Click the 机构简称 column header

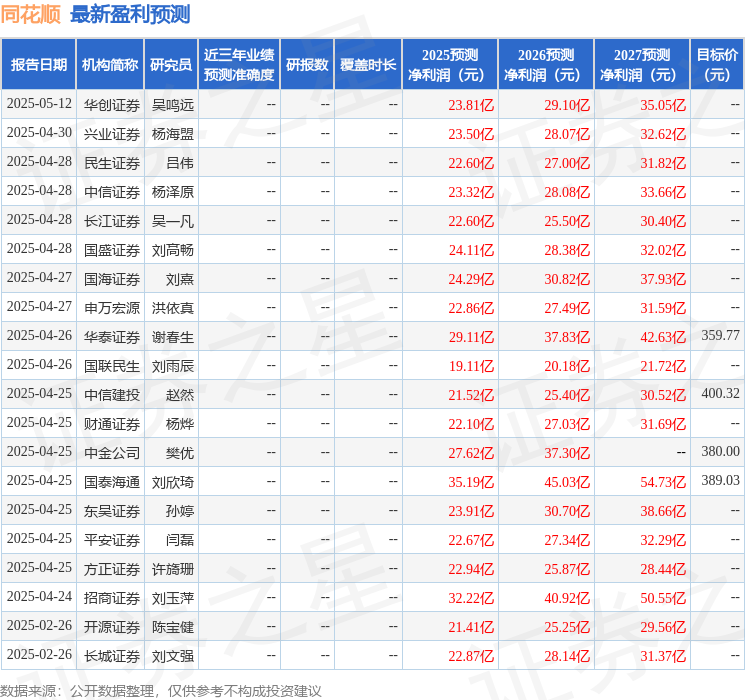coord(110,65)
